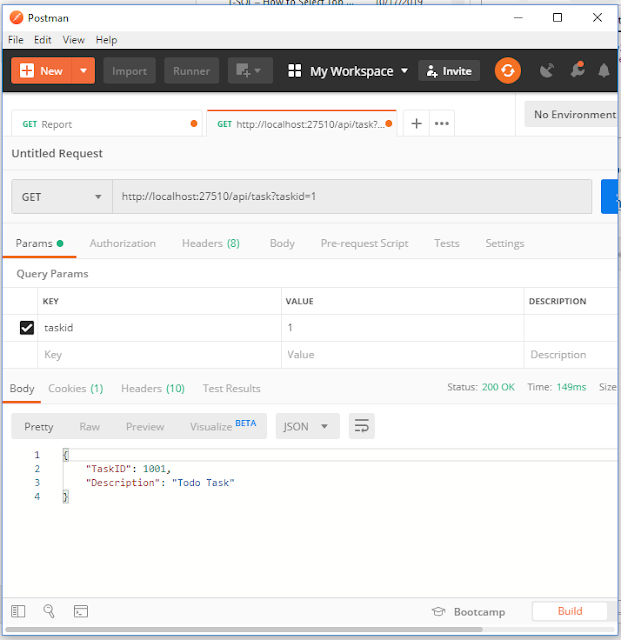Open the JSON format dropdown

tap(308, 426)
